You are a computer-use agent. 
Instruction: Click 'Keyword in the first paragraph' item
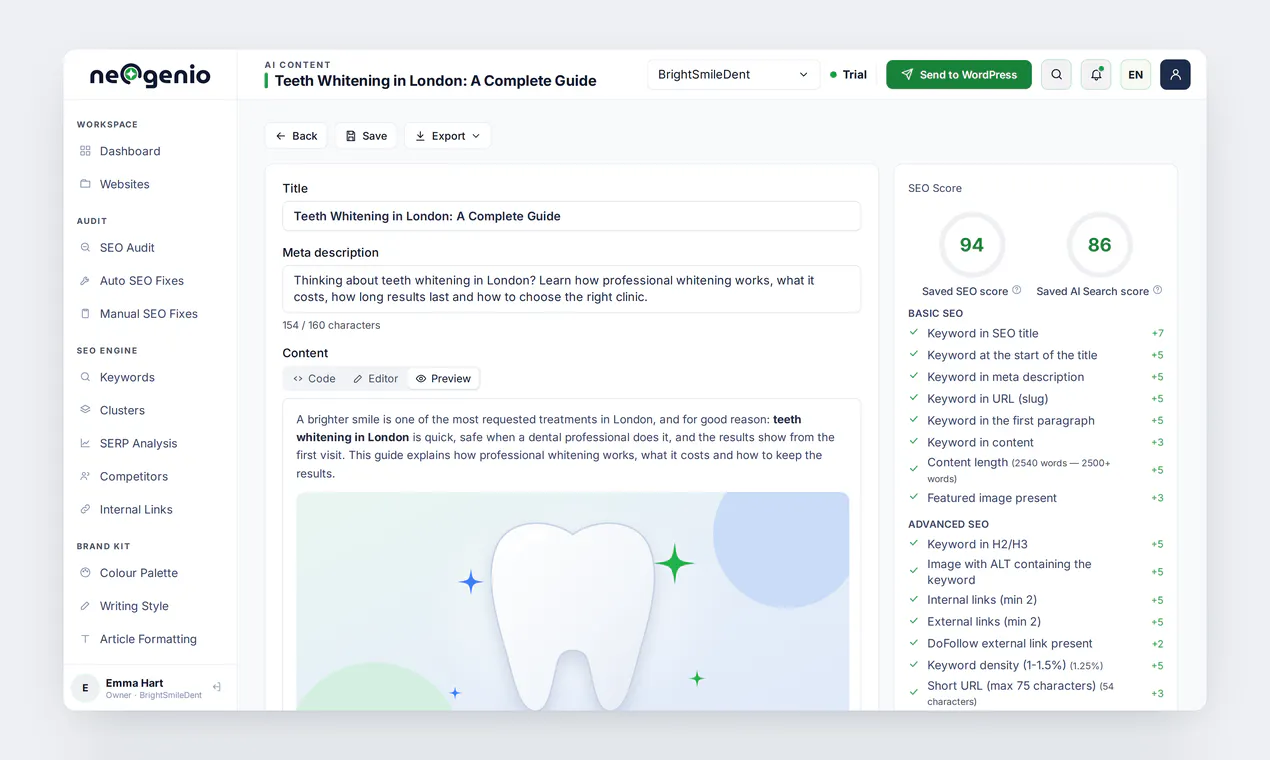click(x=1036, y=421)
